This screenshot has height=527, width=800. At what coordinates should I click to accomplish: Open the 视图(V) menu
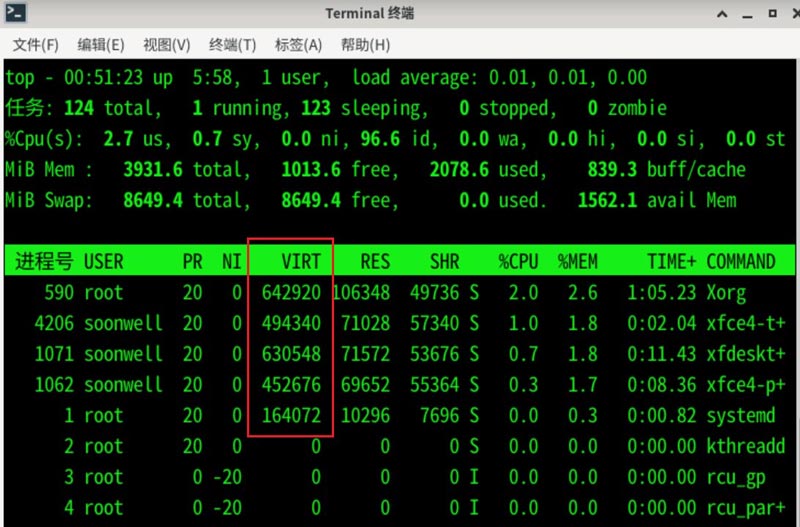pyautogui.click(x=167, y=45)
